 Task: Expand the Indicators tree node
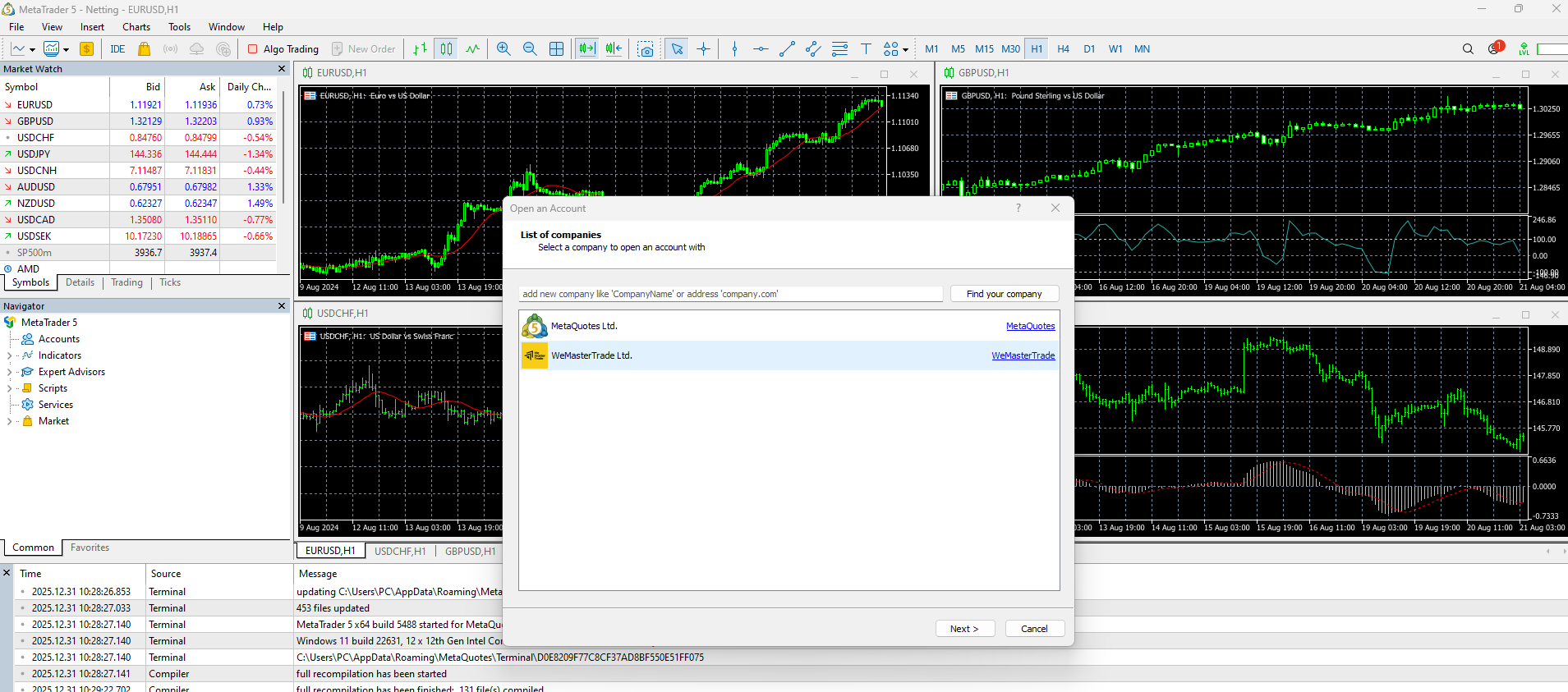point(9,355)
